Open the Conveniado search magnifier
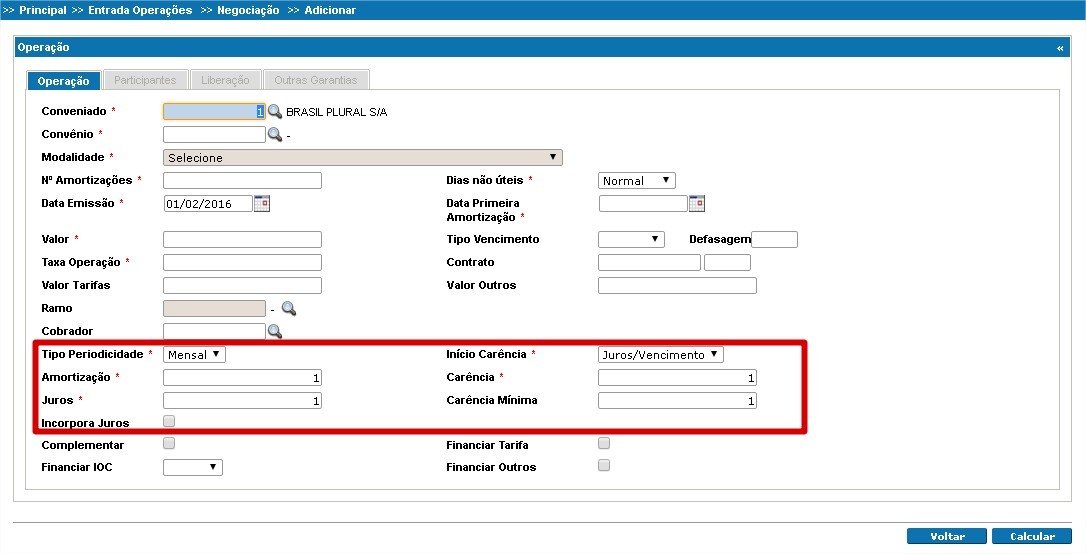The image size is (1086, 554). pyautogui.click(x=275, y=111)
